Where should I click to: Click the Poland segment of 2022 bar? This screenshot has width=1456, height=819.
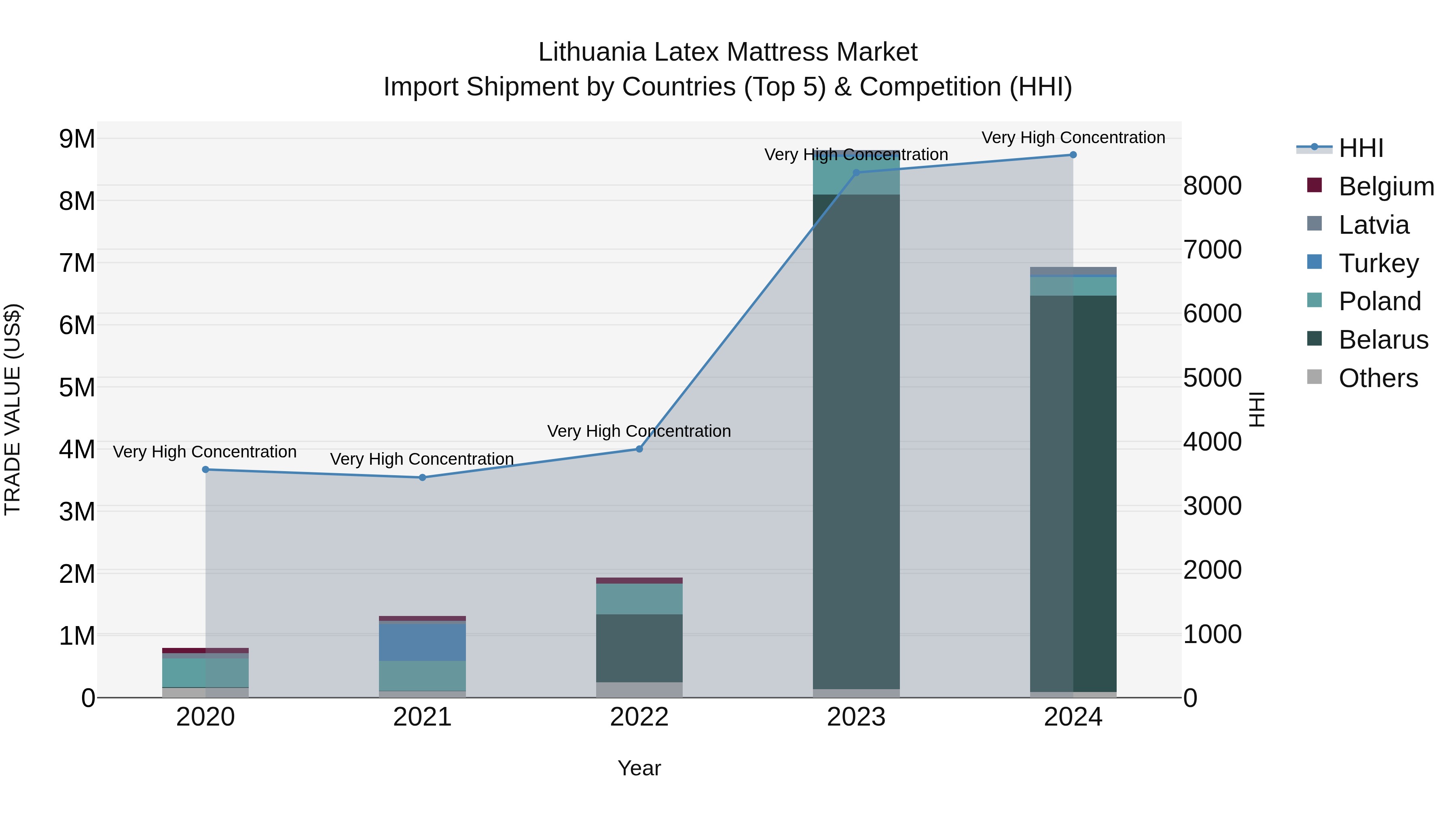coord(639,599)
